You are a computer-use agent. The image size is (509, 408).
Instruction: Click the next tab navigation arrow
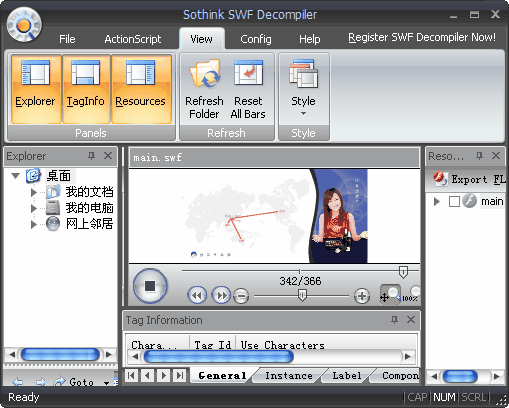pyautogui.click(x=164, y=376)
